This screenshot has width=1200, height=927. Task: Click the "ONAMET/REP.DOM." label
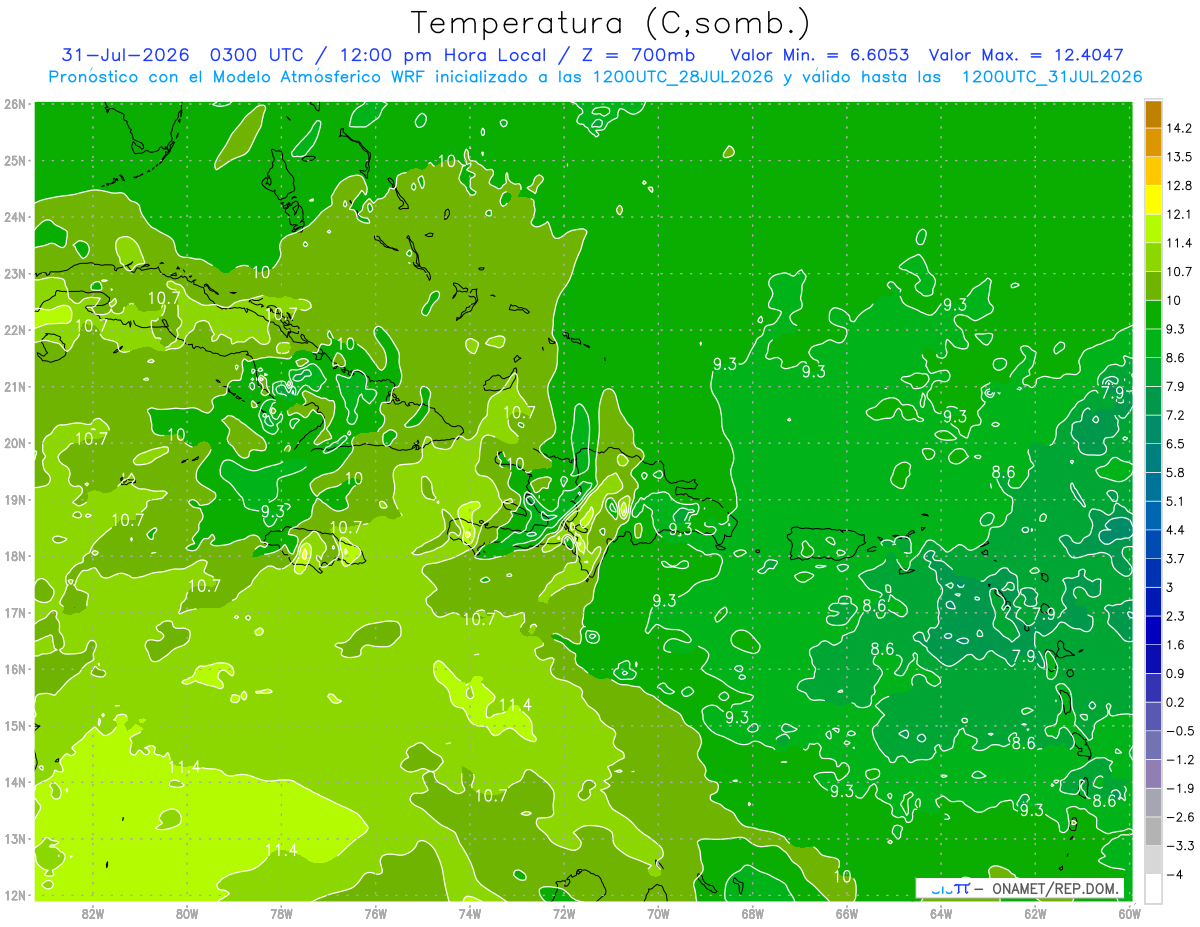tap(1058, 888)
